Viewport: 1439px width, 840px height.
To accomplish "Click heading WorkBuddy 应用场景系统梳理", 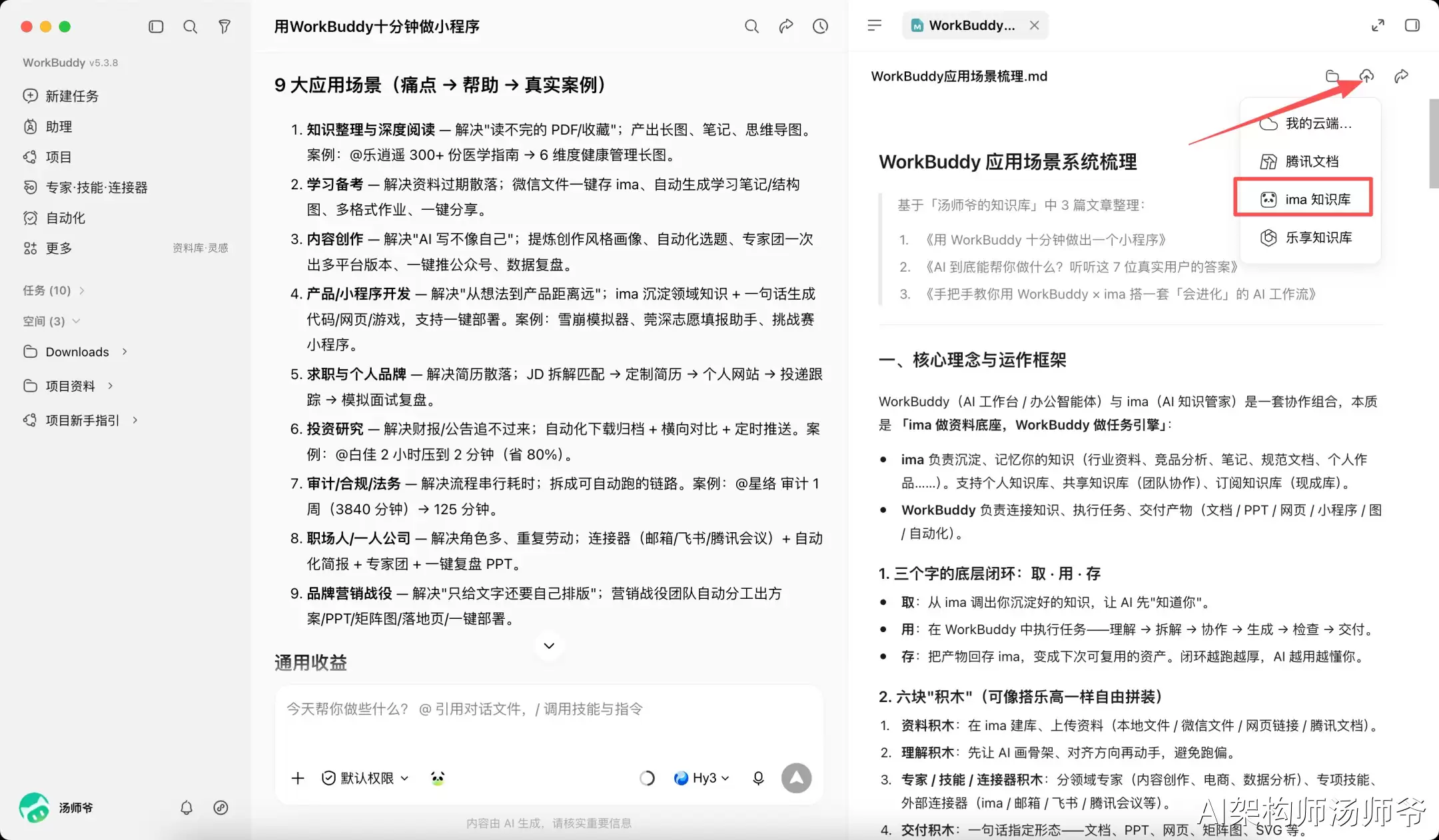I will 1007,162.
